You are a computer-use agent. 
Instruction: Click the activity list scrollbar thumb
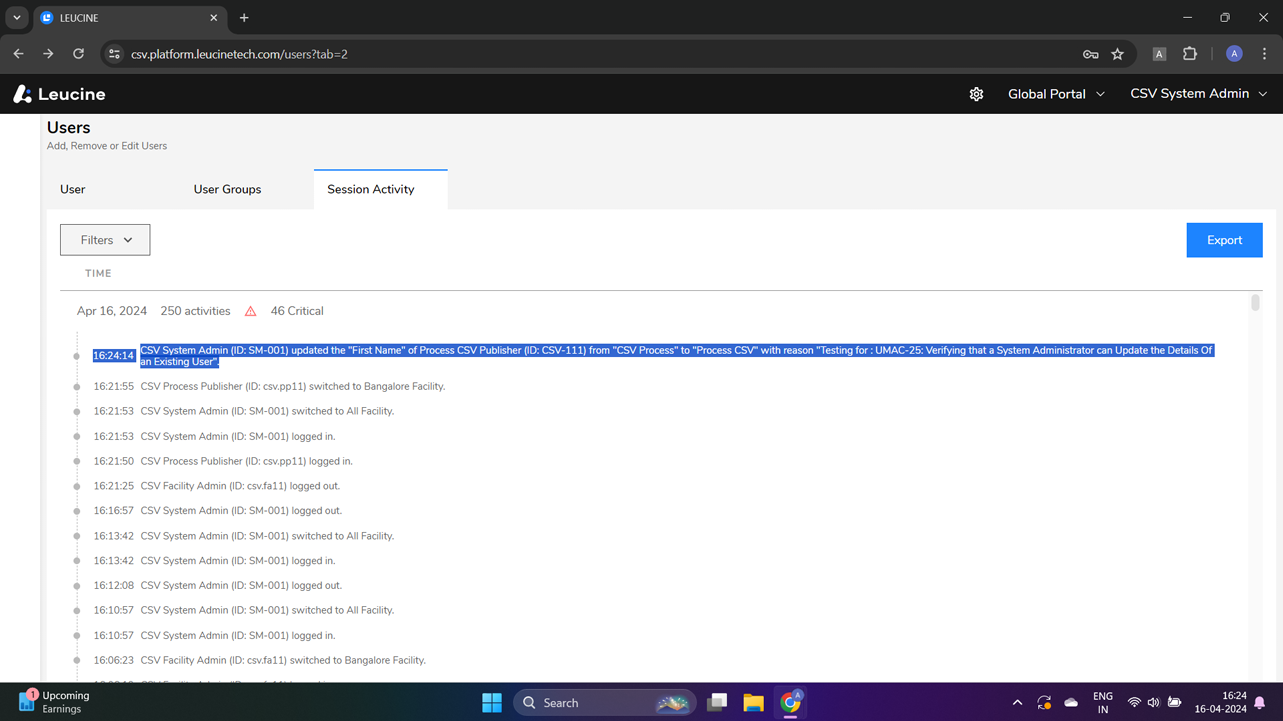(x=1255, y=302)
